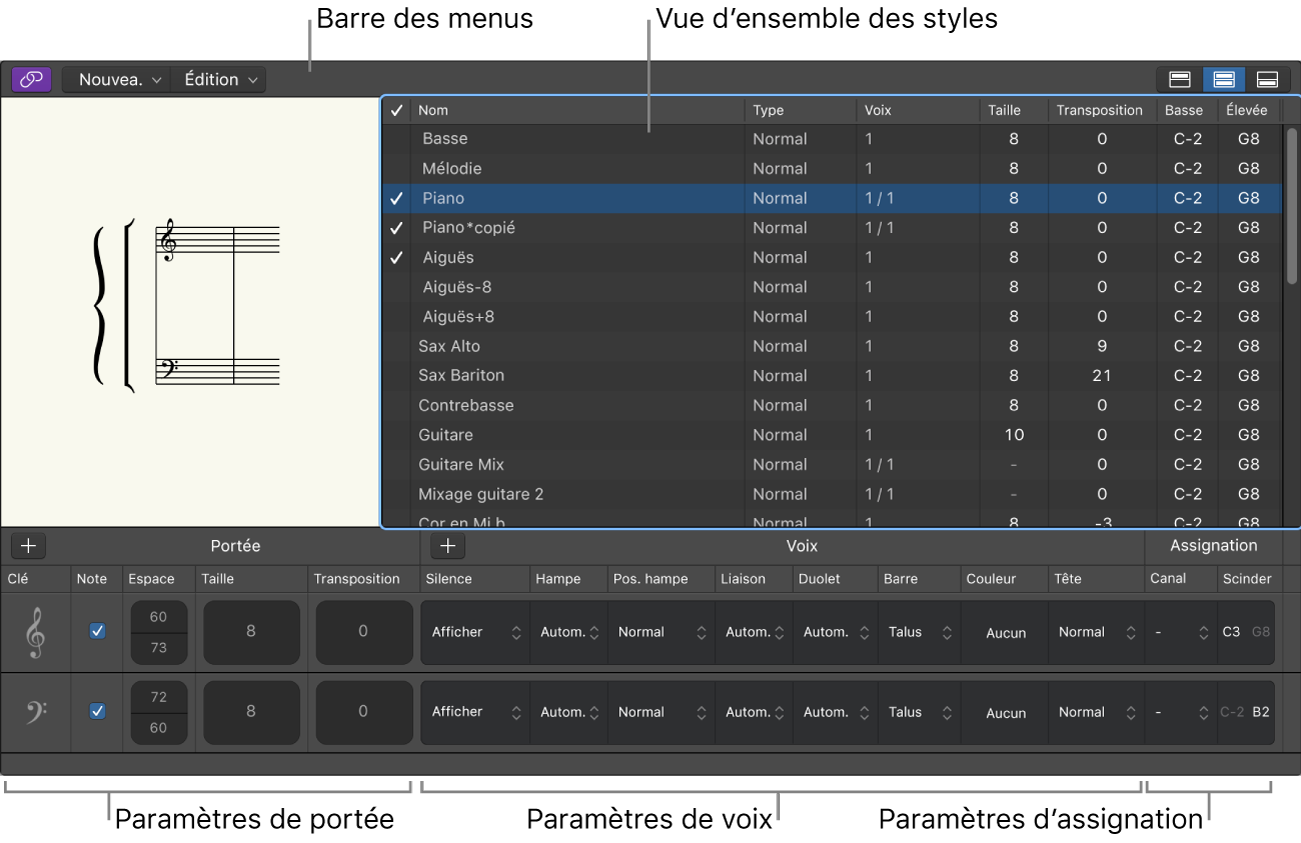This screenshot has height=843, width=1301.
Task: Open the Tête Normal dropdown in first voice
Action: point(1095,633)
